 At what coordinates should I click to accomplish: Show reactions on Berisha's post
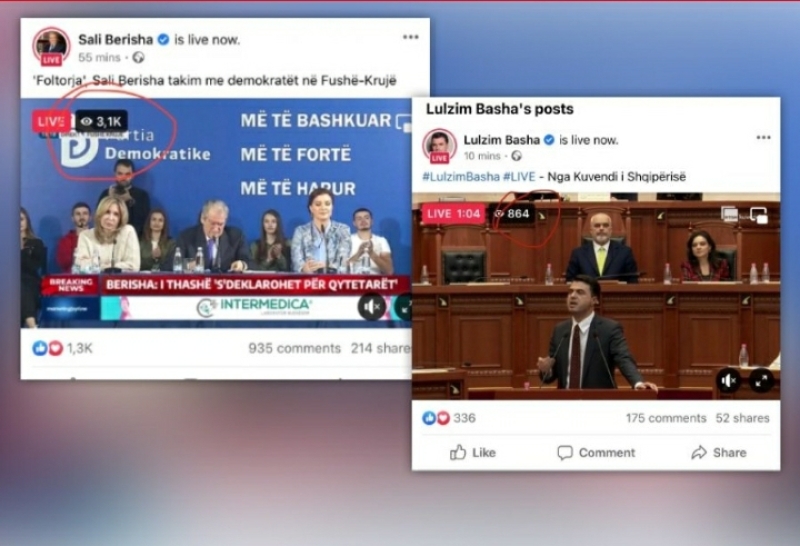[x=62, y=348]
